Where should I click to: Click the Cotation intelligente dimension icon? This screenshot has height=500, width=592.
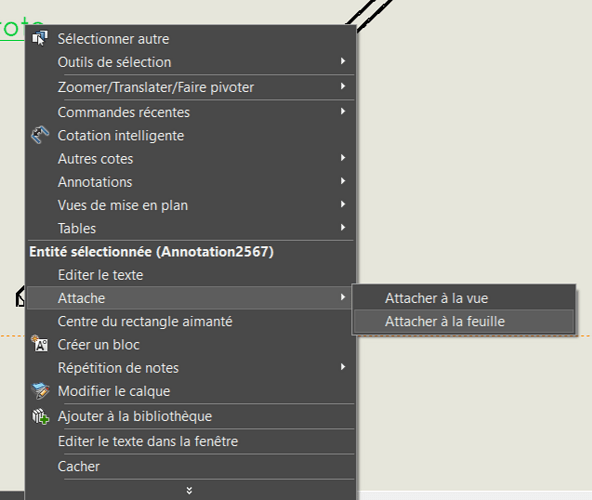click(x=40, y=135)
